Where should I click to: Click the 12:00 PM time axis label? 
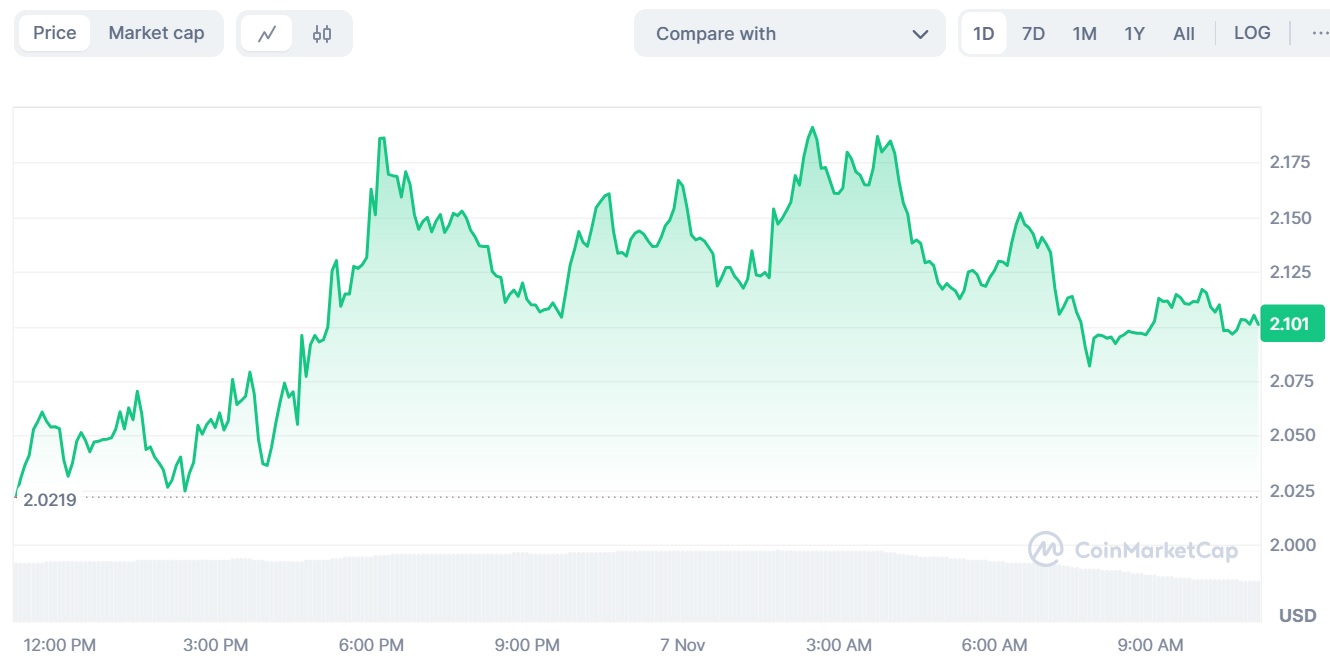(x=60, y=645)
